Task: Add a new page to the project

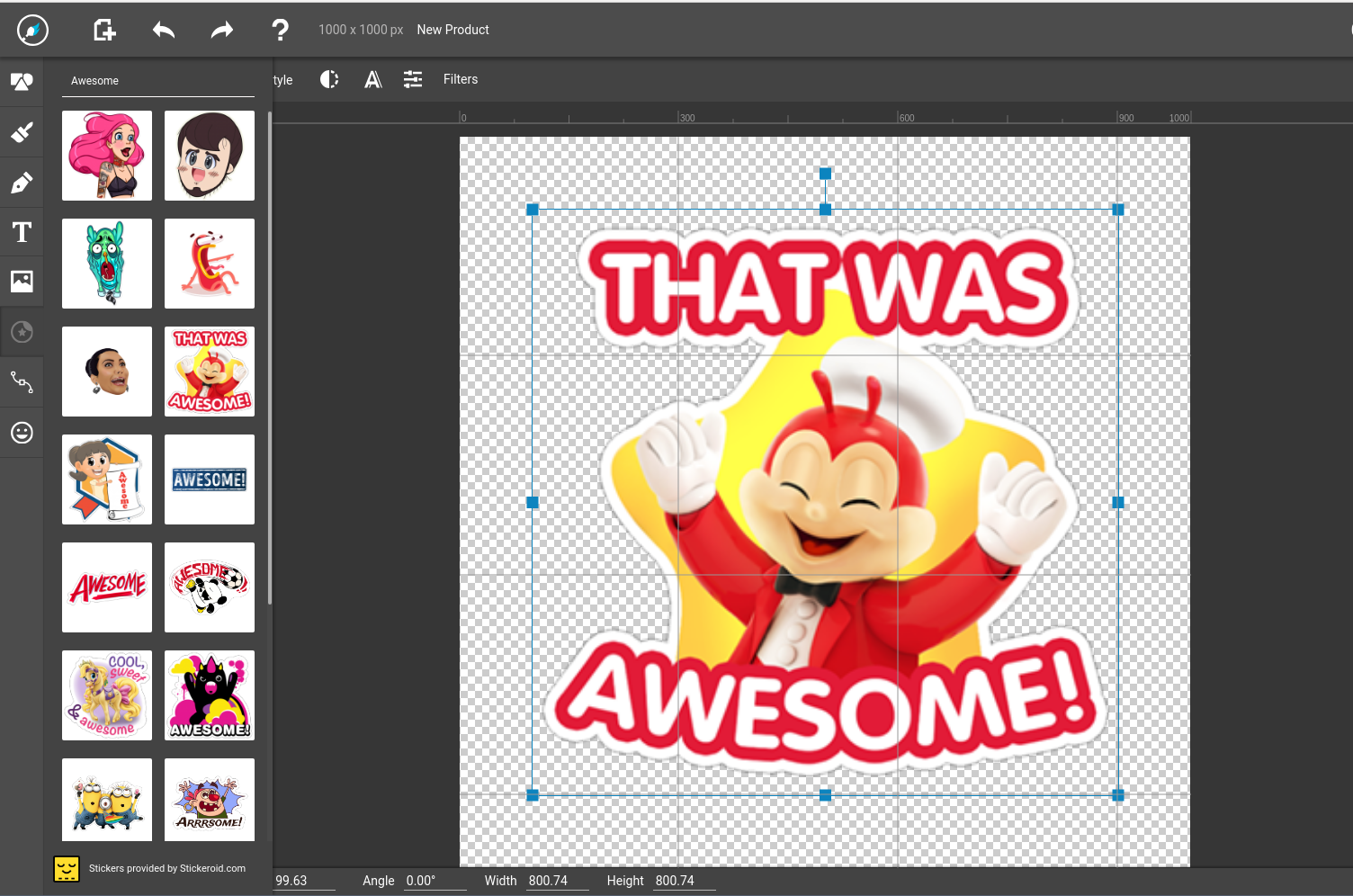Action: tap(104, 30)
